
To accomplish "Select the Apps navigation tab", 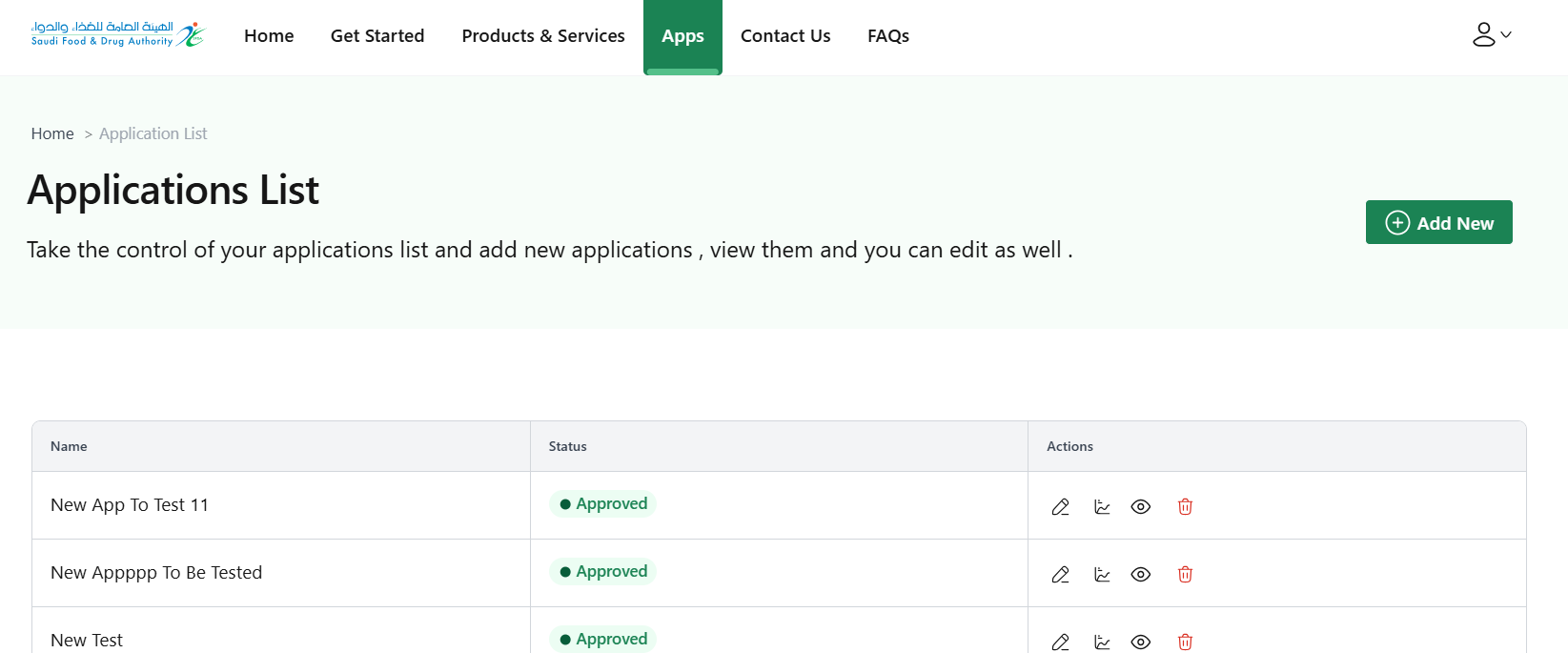I will [x=682, y=36].
